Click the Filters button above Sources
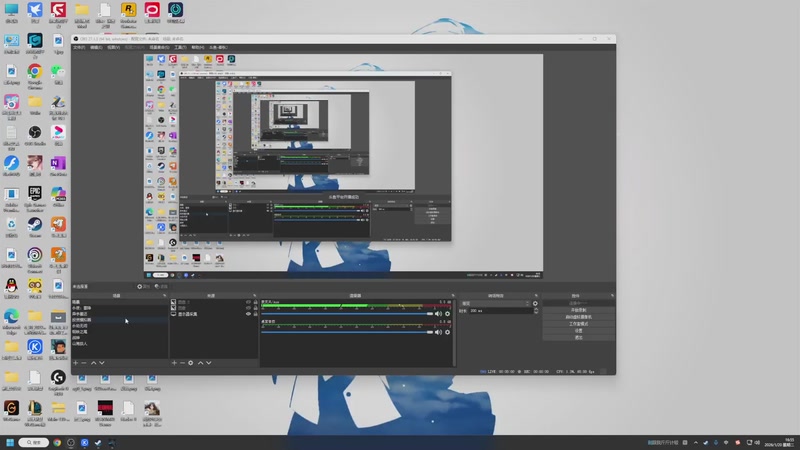The width and height of the screenshot is (800, 450). pos(161,287)
